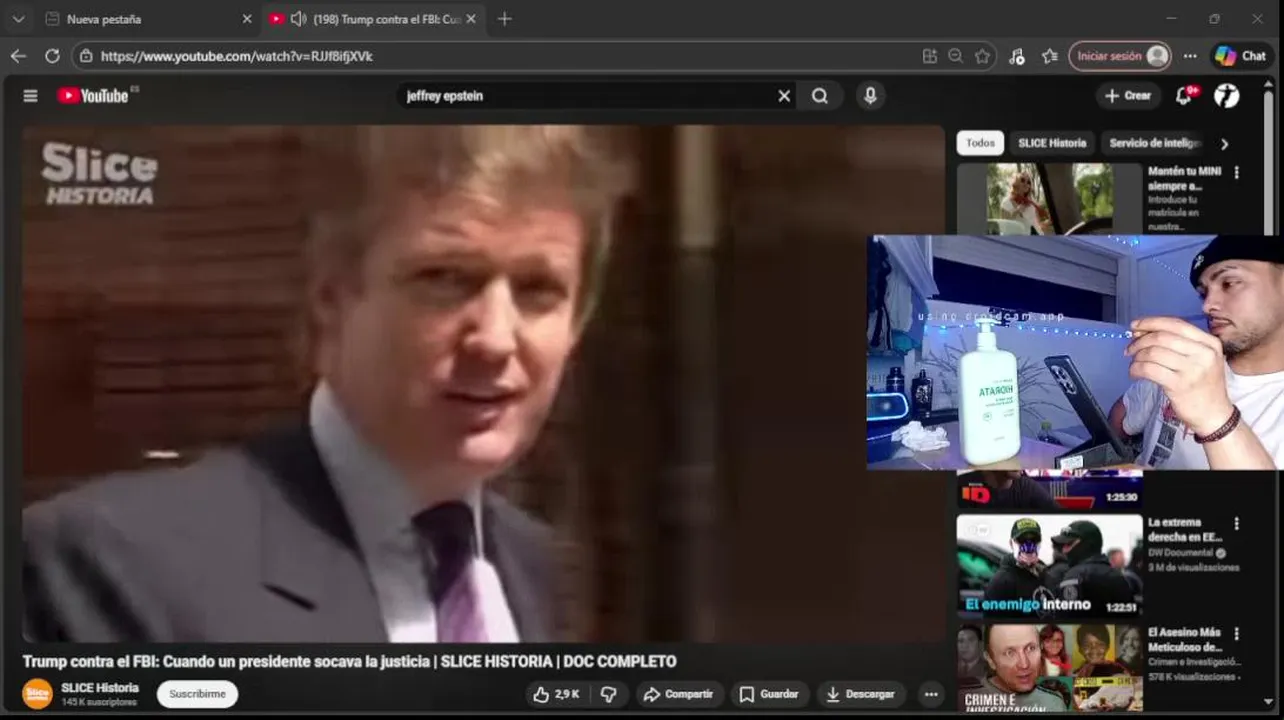The width and height of the screenshot is (1284, 720).
Task: Open options for La extrema derecha video
Action: [x=1237, y=523]
